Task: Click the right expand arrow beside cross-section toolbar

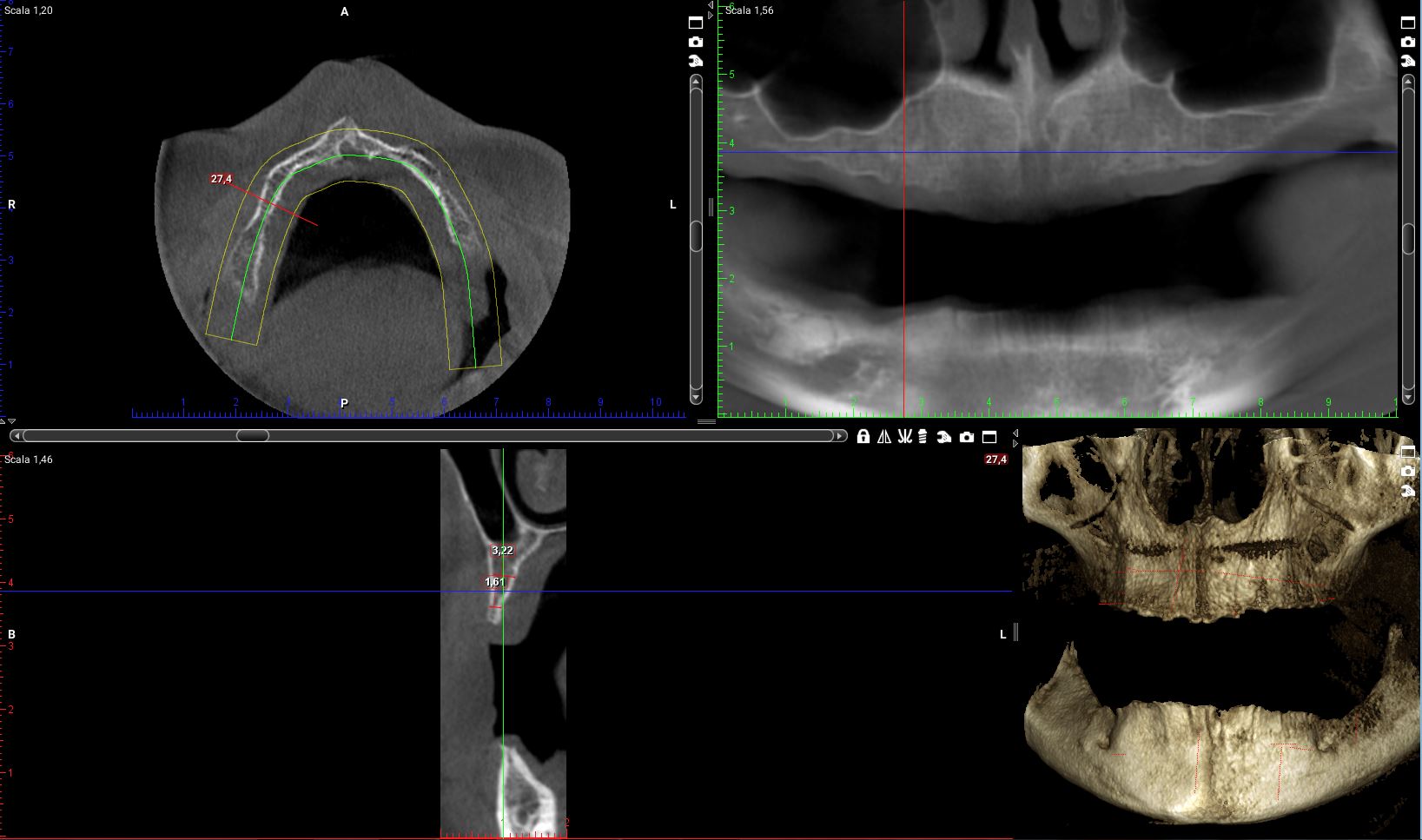Action: (x=1015, y=444)
